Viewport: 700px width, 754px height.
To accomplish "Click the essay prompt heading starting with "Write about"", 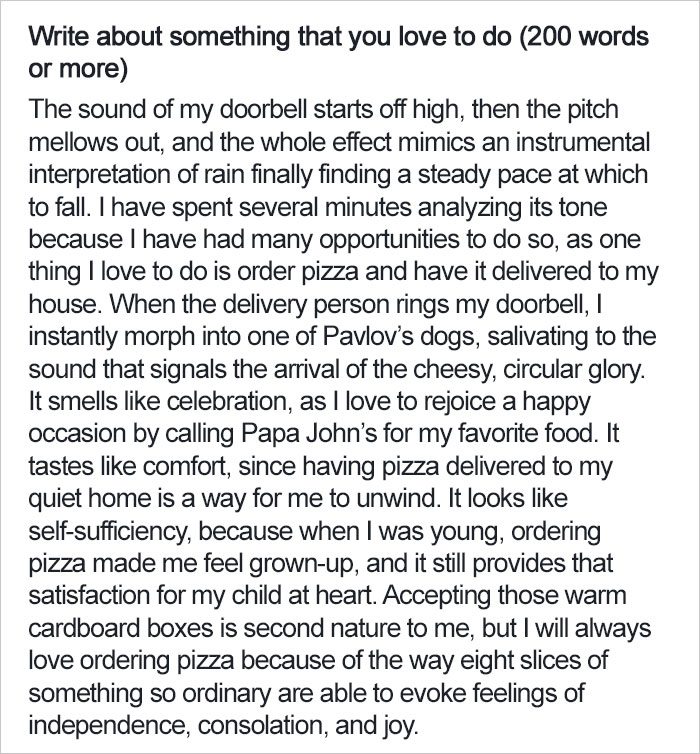I will point(338,52).
